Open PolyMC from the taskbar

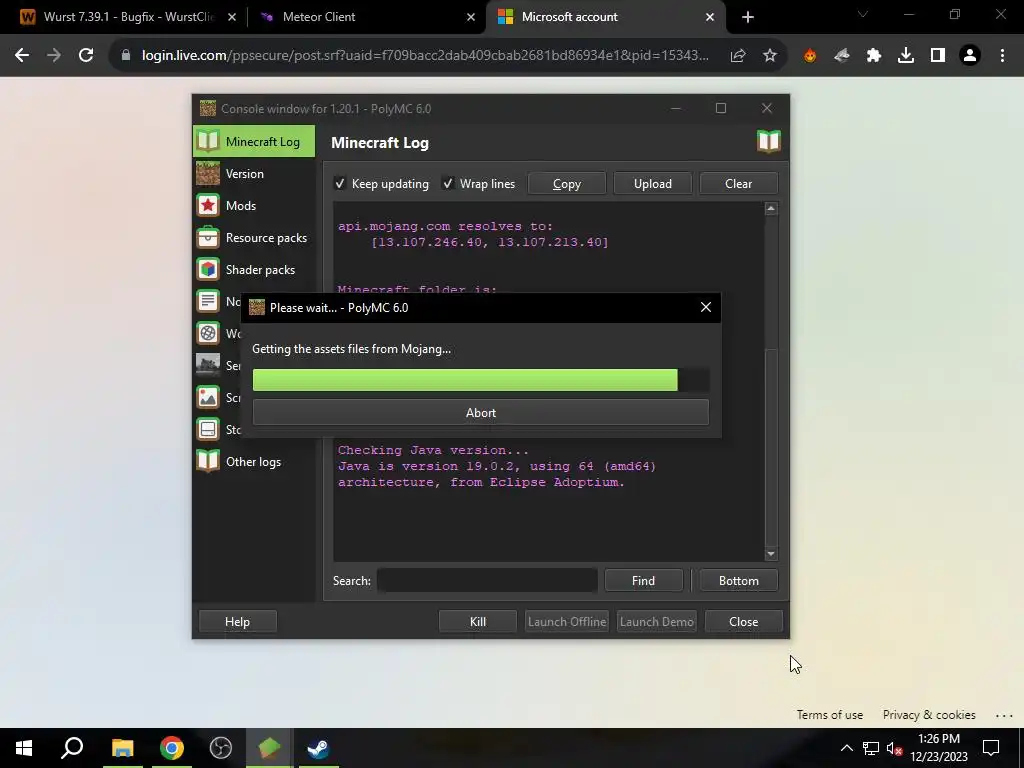coord(269,748)
